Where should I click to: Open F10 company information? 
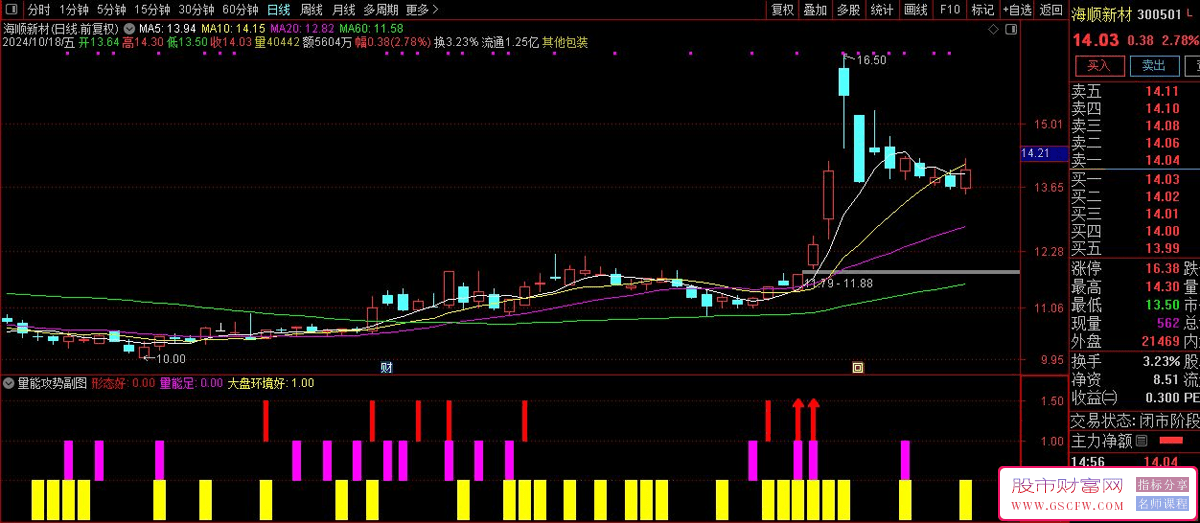tap(949, 10)
